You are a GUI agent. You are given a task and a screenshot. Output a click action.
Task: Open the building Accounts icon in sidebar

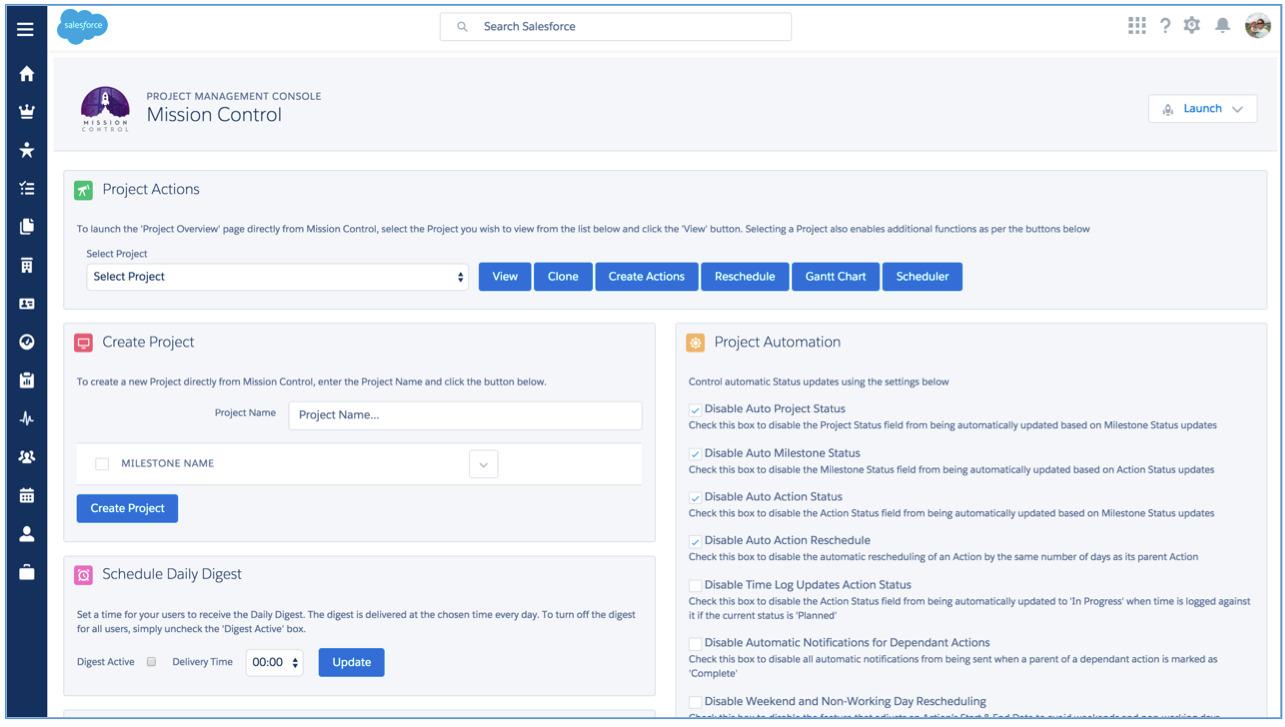(26, 265)
